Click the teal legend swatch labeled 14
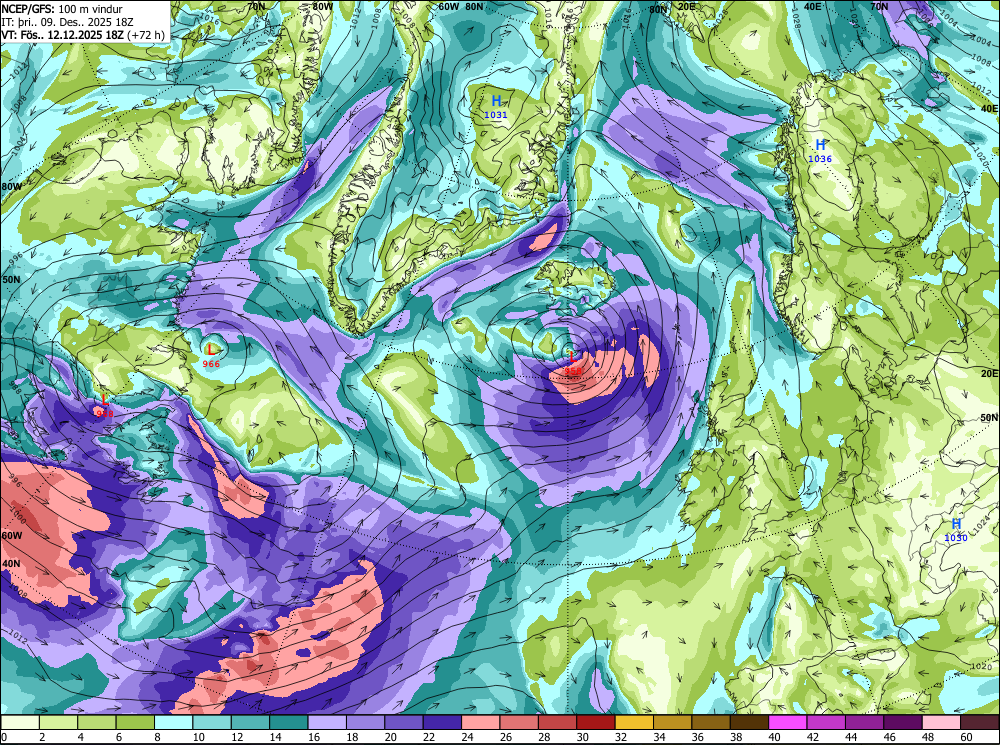This screenshot has height=745, width=1000. [289, 722]
